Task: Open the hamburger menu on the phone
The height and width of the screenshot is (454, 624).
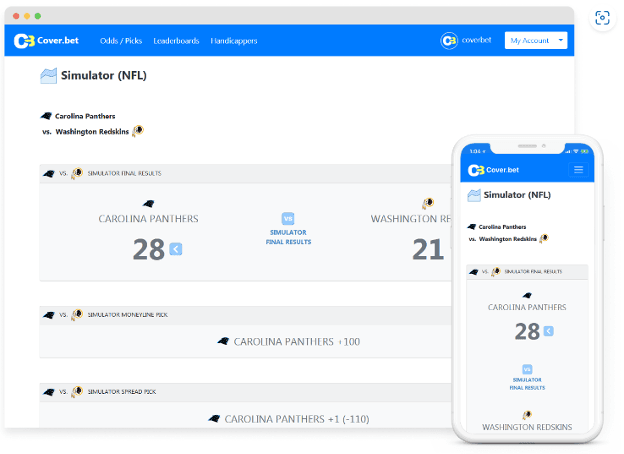Action: pos(579,170)
